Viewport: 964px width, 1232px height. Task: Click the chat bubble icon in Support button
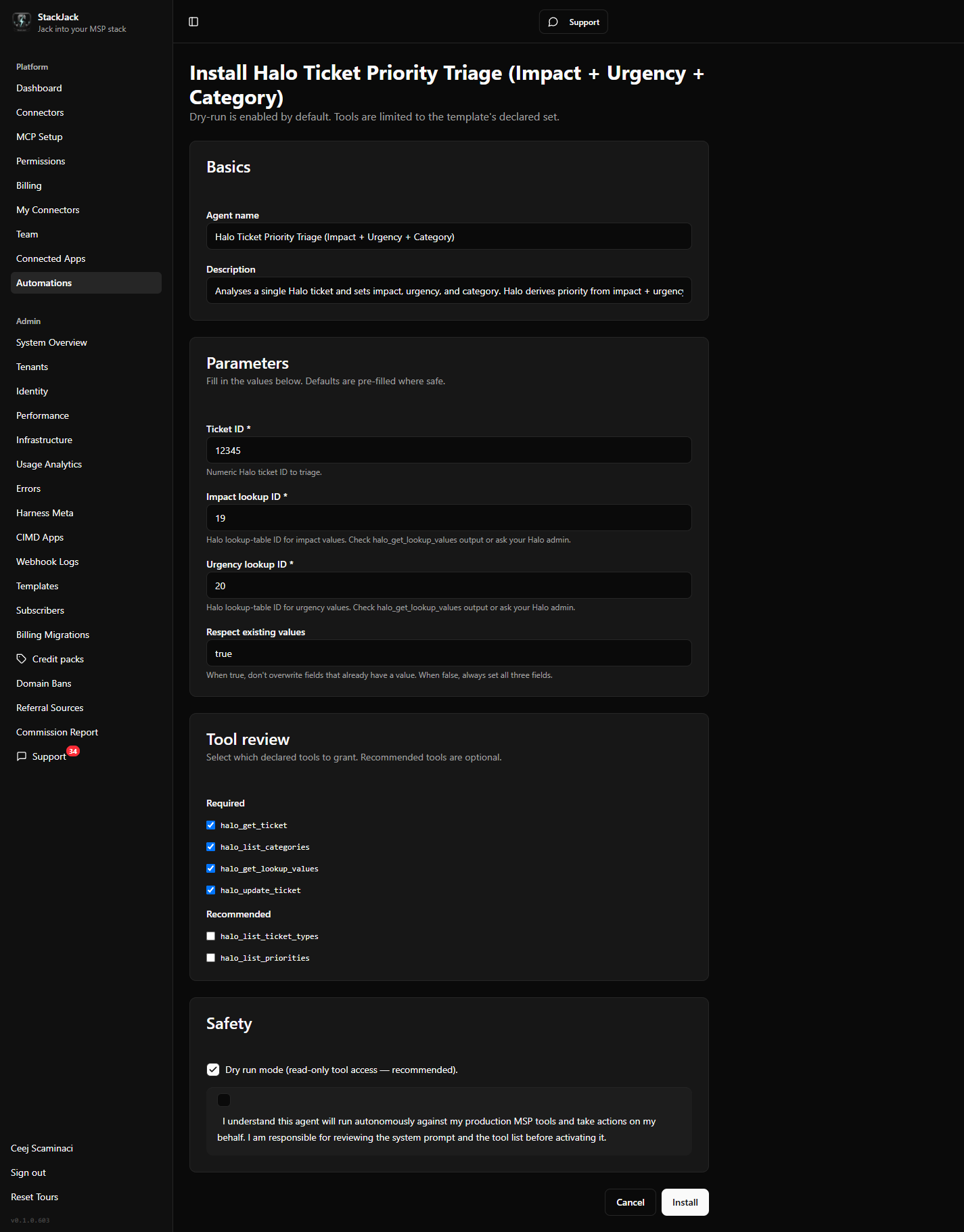pos(553,22)
